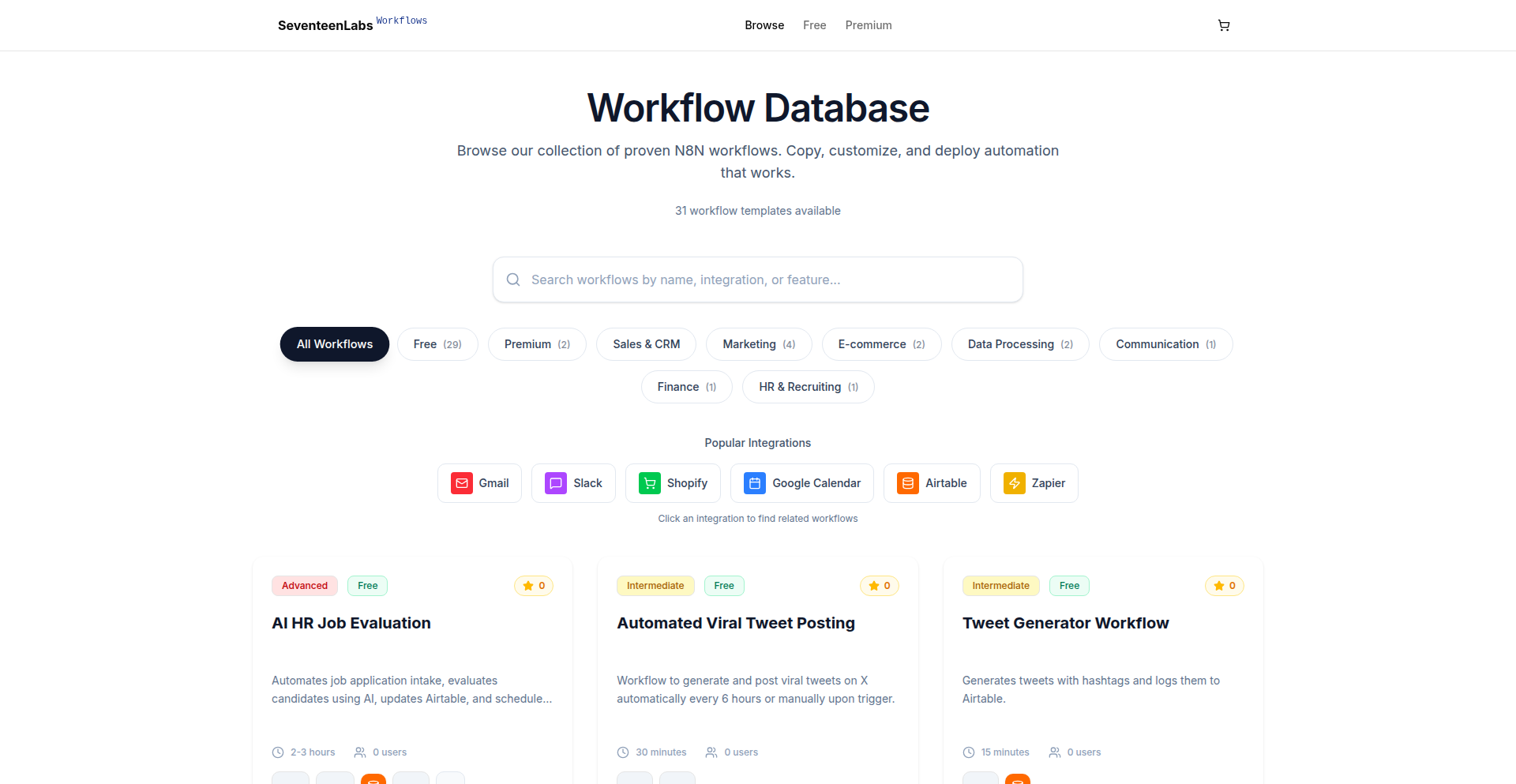Filter by Premium (2) workflows
This screenshot has width=1516, height=784.
pos(537,344)
